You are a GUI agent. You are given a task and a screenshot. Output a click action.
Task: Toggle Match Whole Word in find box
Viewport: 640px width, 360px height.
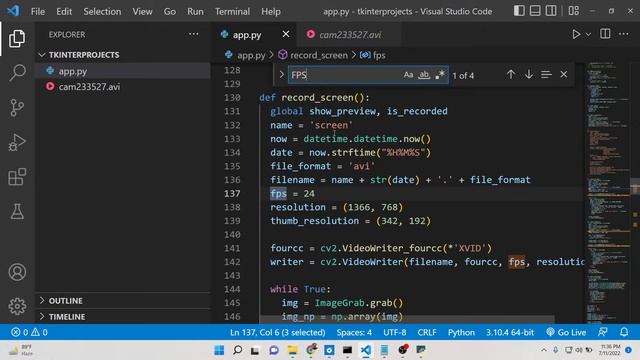pyautogui.click(x=424, y=75)
